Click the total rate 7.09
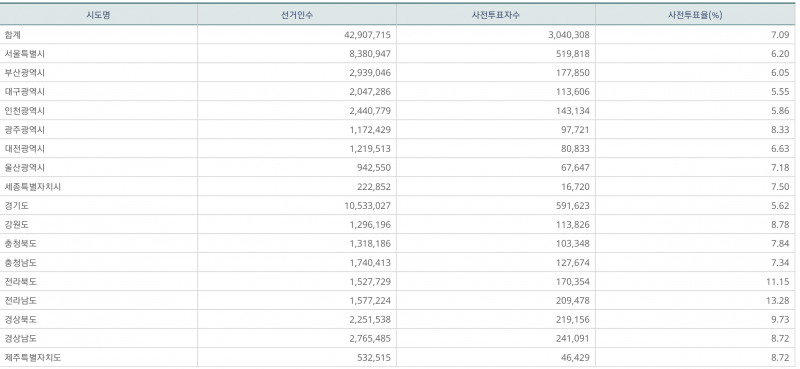Image resolution: width=800 pixels, height=369 pixels. (779, 35)
